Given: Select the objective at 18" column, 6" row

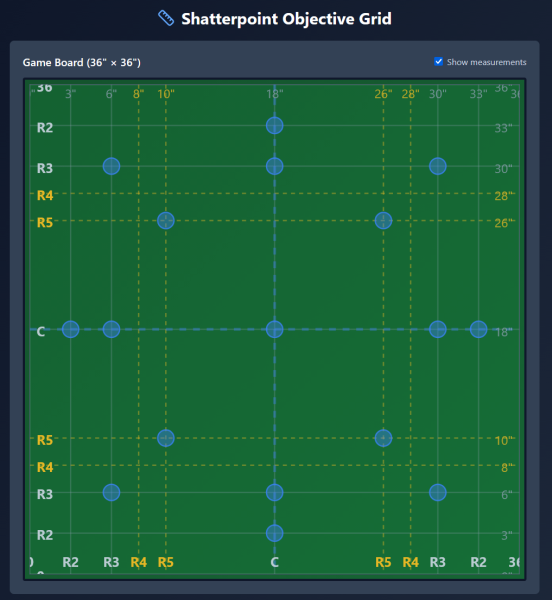Looking at the screenshot, I should pyautogui.click(x=275, y=492).
